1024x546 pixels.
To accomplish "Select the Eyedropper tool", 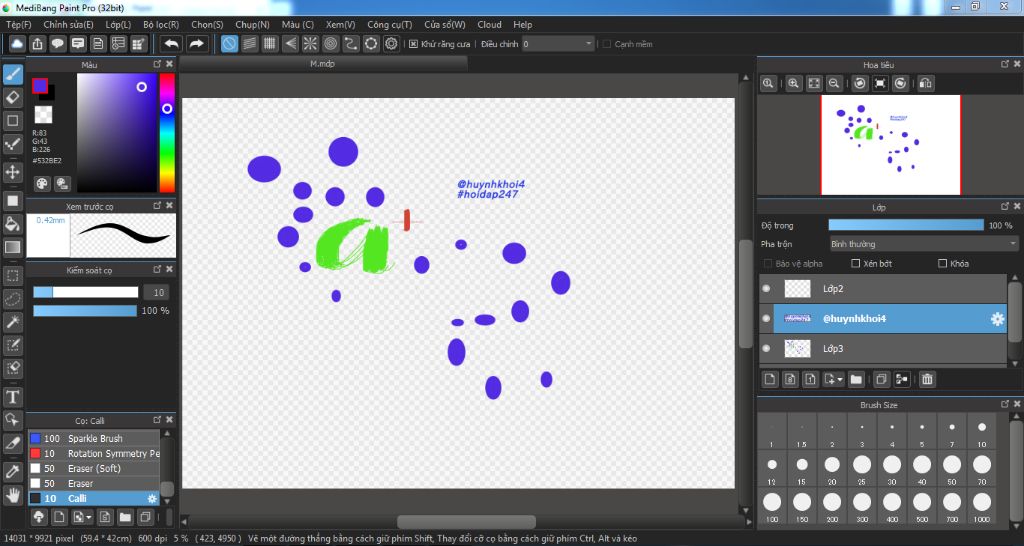I will point(12,472).
